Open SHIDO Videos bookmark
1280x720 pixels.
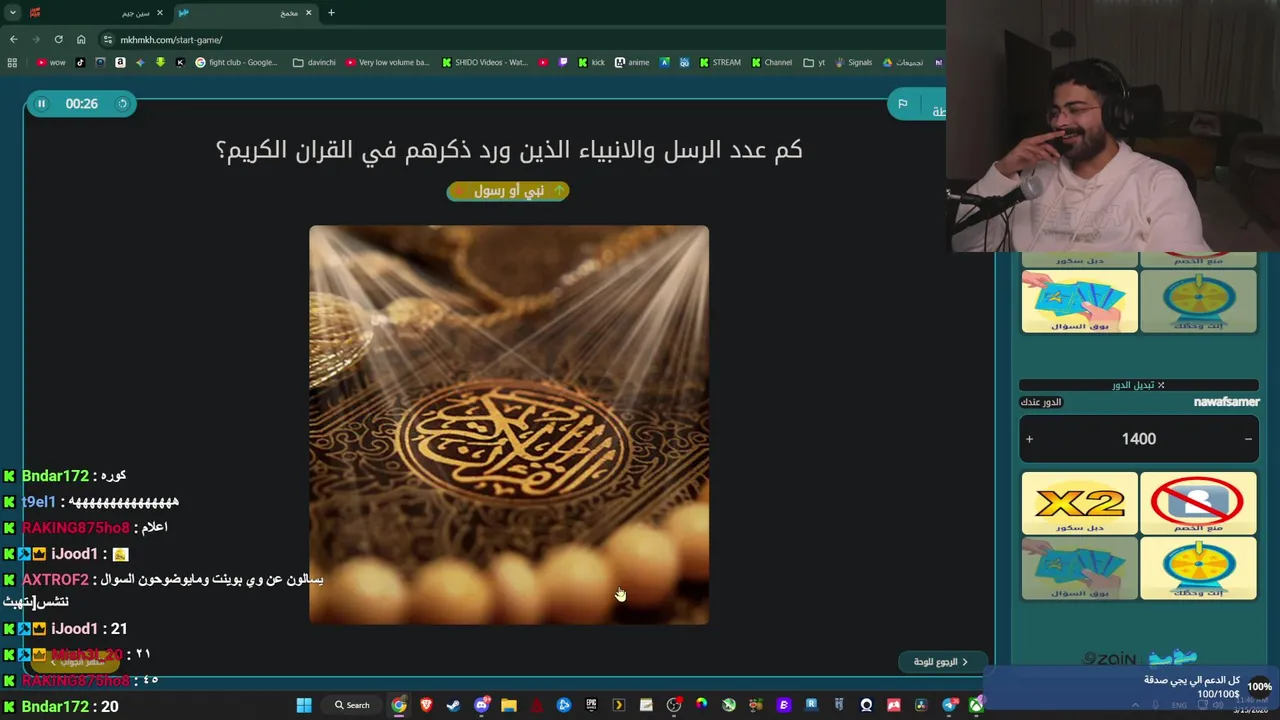484,62
